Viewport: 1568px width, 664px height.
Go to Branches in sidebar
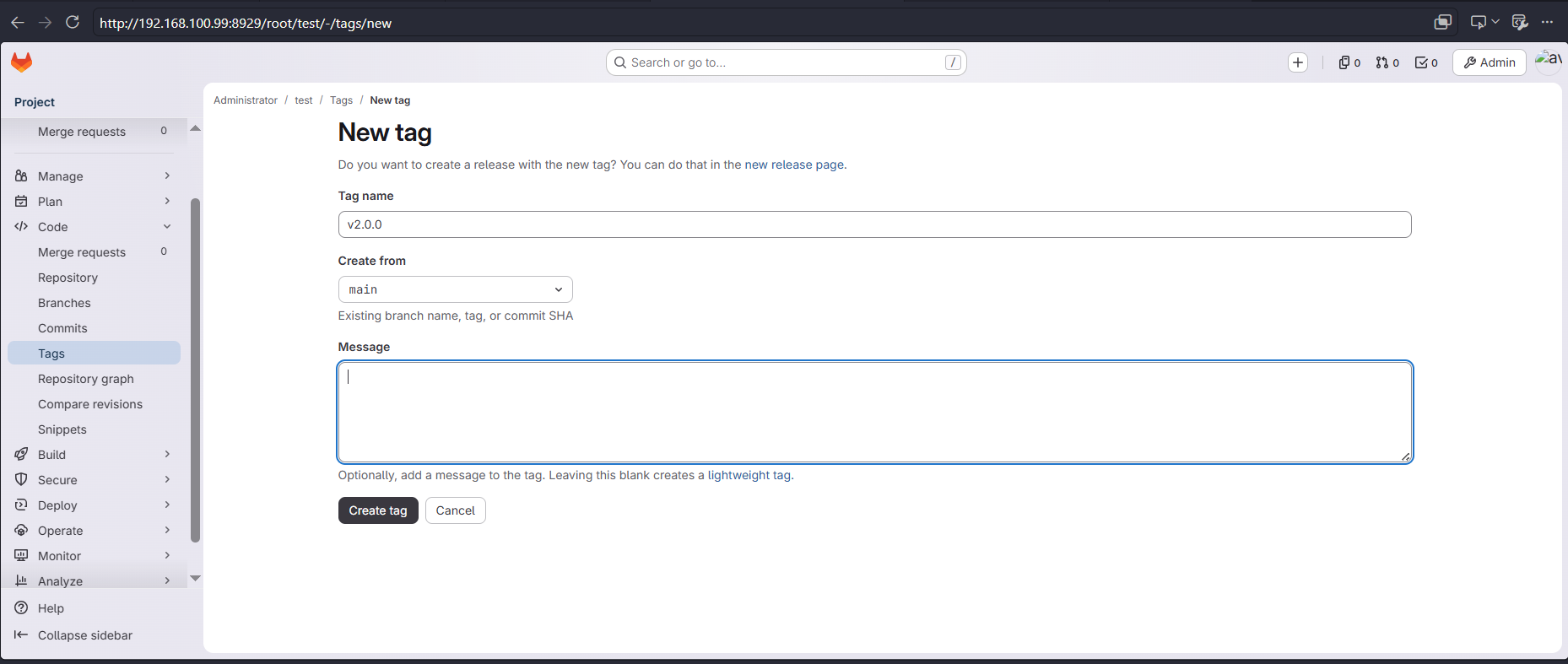(64, 303)
